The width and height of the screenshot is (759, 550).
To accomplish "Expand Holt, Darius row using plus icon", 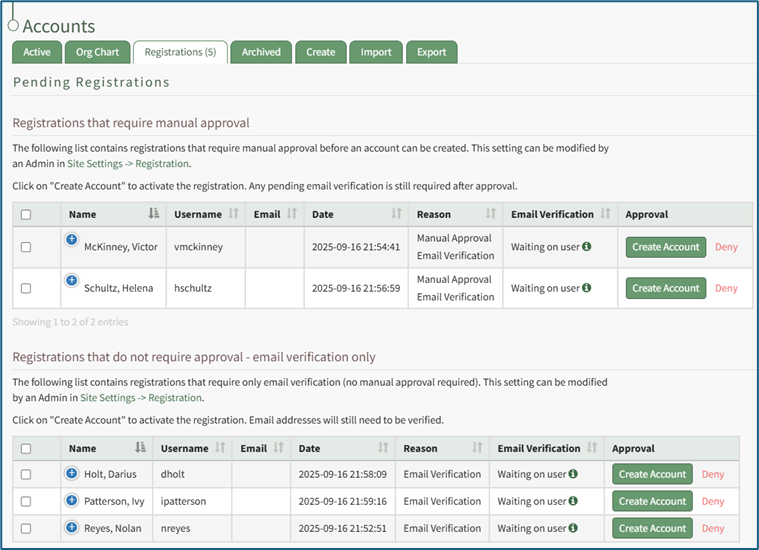I will [x=71, y=473].
